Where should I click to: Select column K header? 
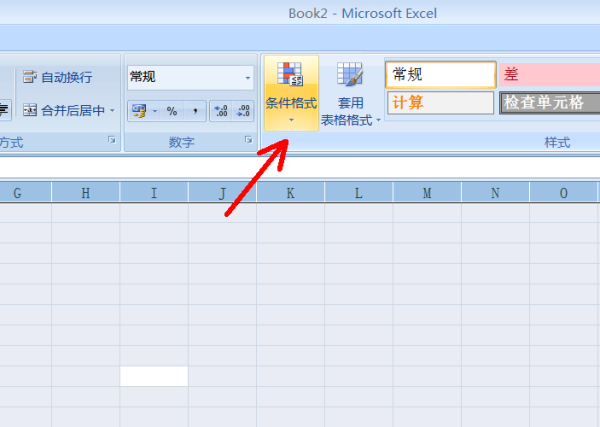[x=290, y=193]
